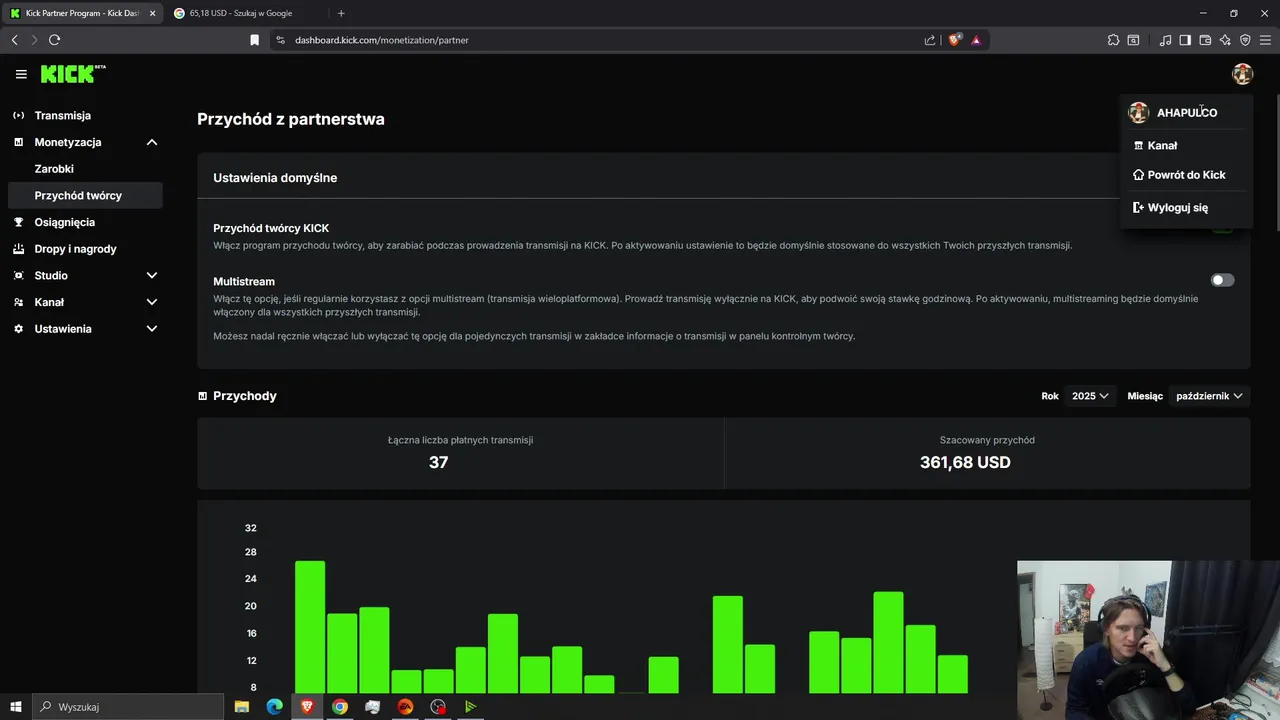
Task: Open the Rok 2025 year dropdown
Action: pyautogui.click(x=1089, y=396)
